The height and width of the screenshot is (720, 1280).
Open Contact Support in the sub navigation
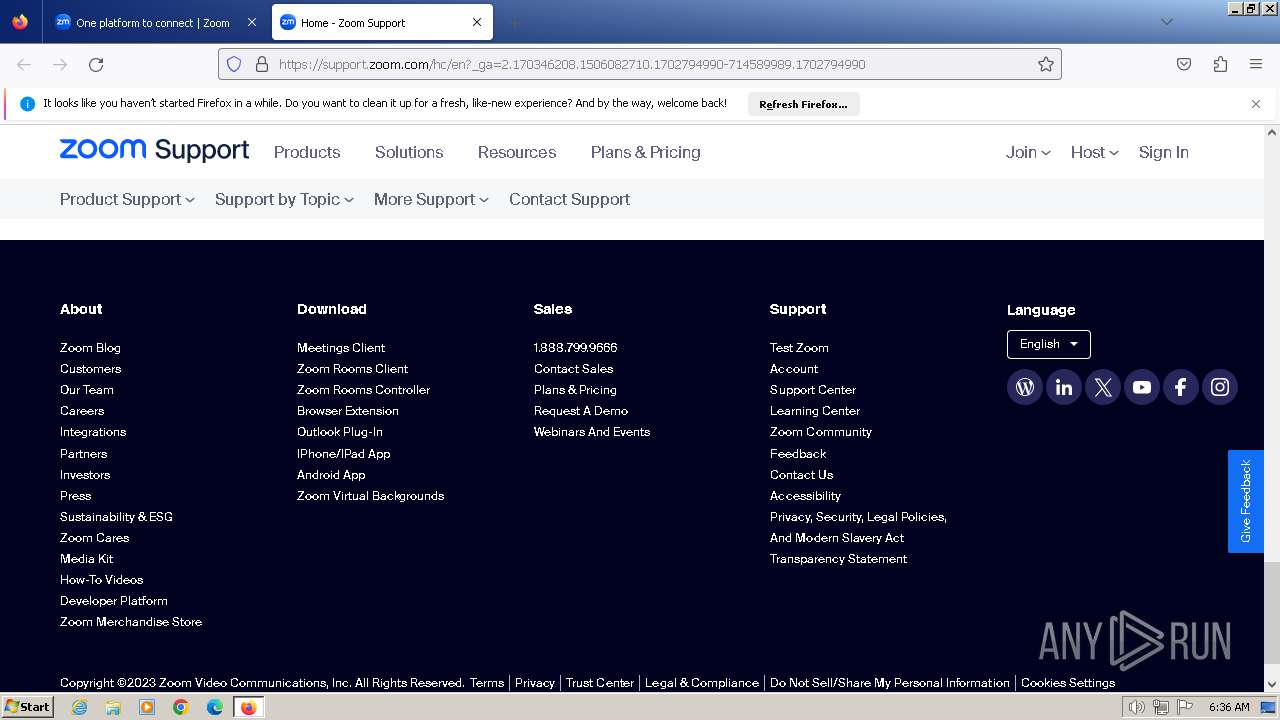tap(569, 199)
